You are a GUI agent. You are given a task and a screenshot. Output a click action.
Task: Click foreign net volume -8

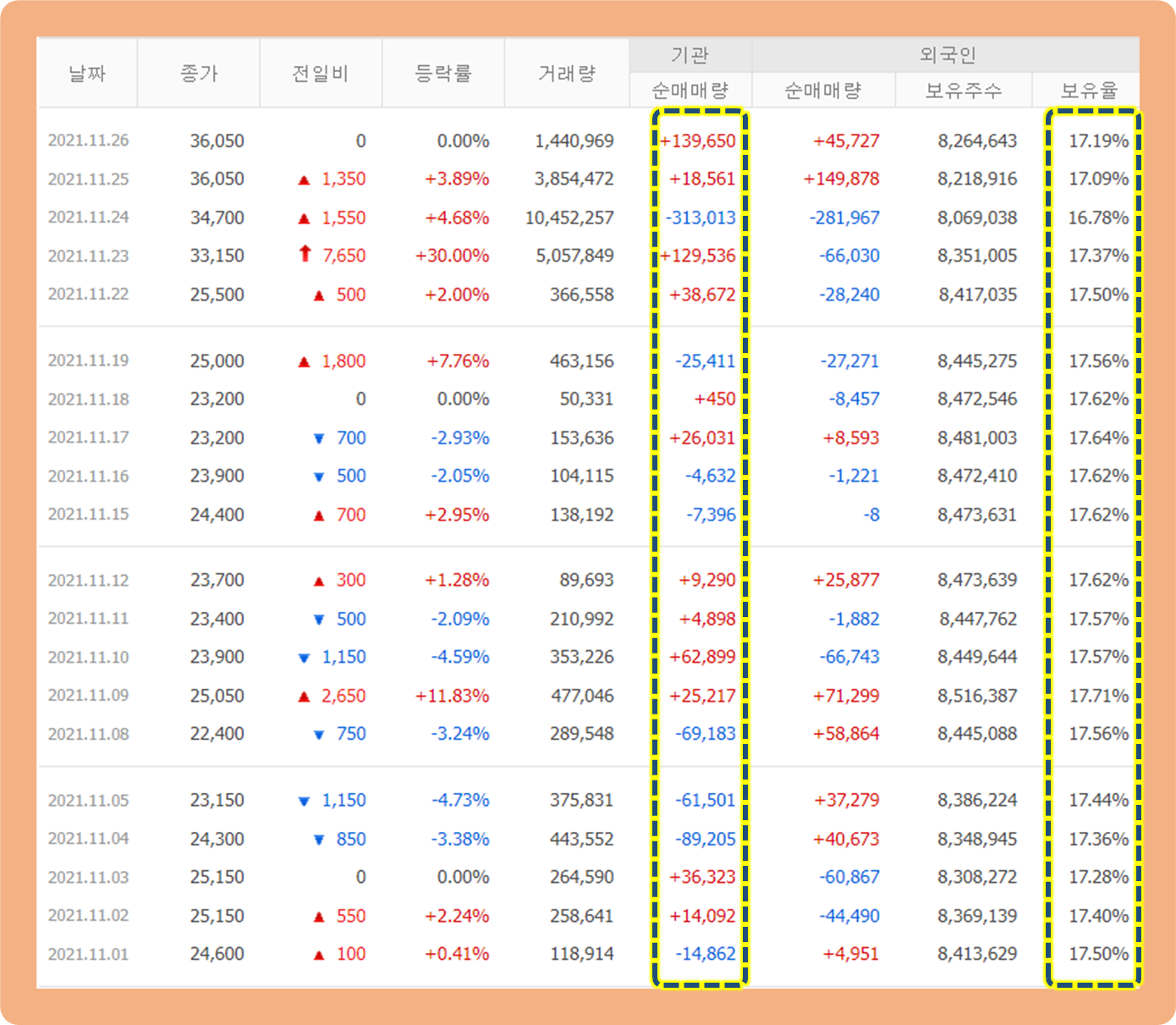click(871, 515)
